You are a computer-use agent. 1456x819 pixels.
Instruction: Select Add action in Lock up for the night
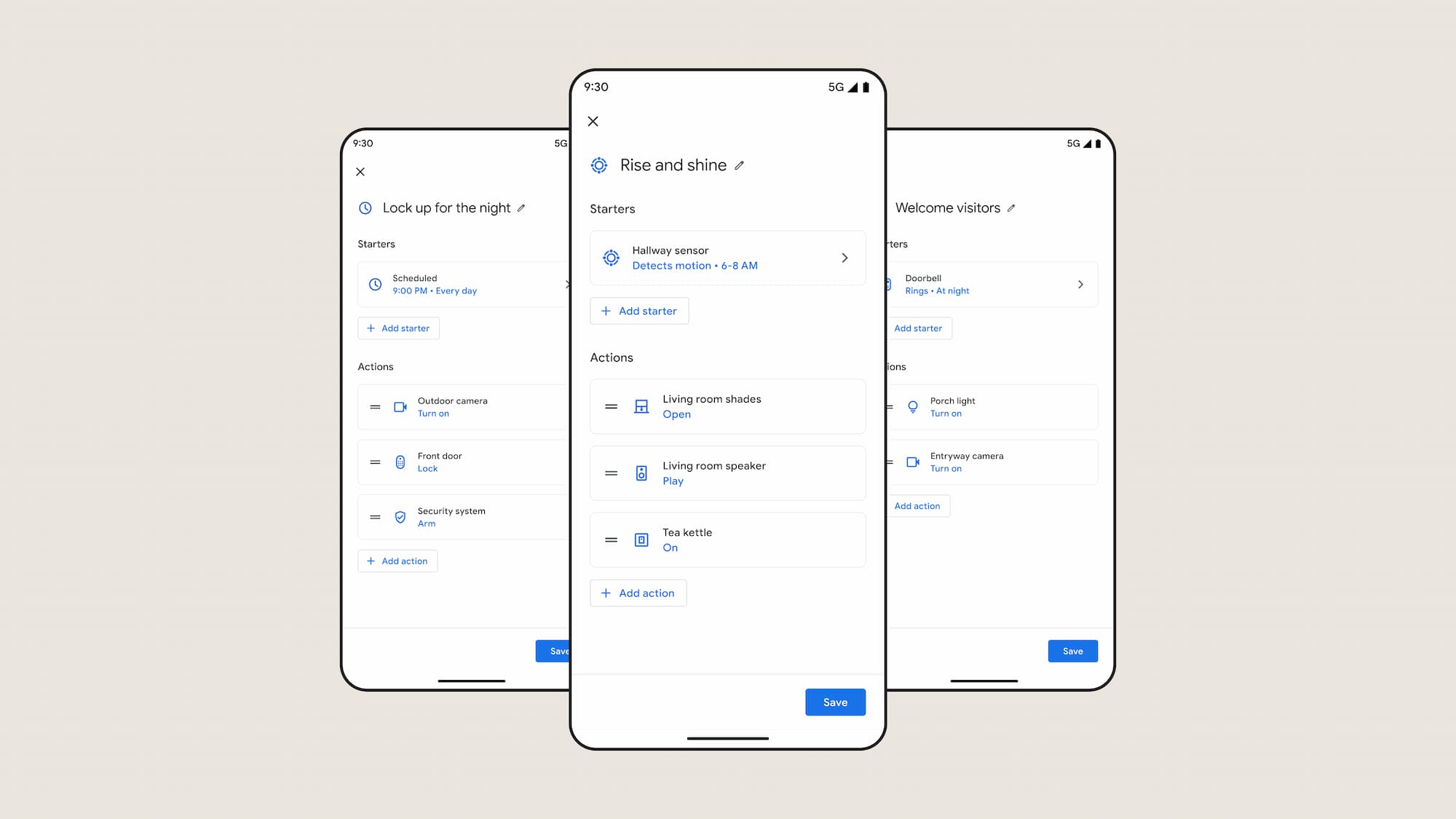pyautogui.click(x=398, y=560)
